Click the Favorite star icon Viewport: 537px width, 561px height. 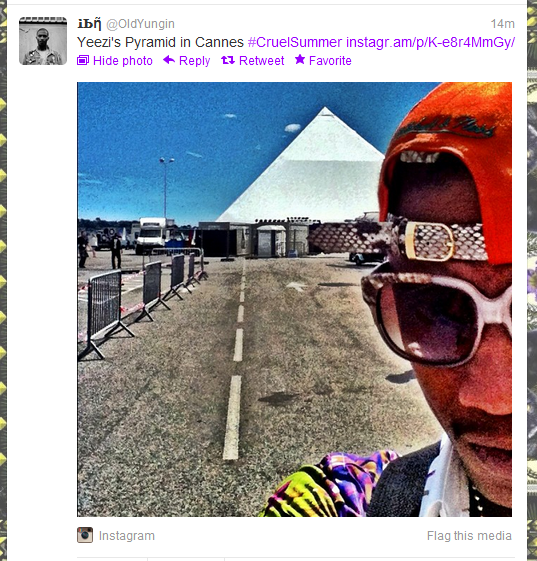(x=300, y=60)
